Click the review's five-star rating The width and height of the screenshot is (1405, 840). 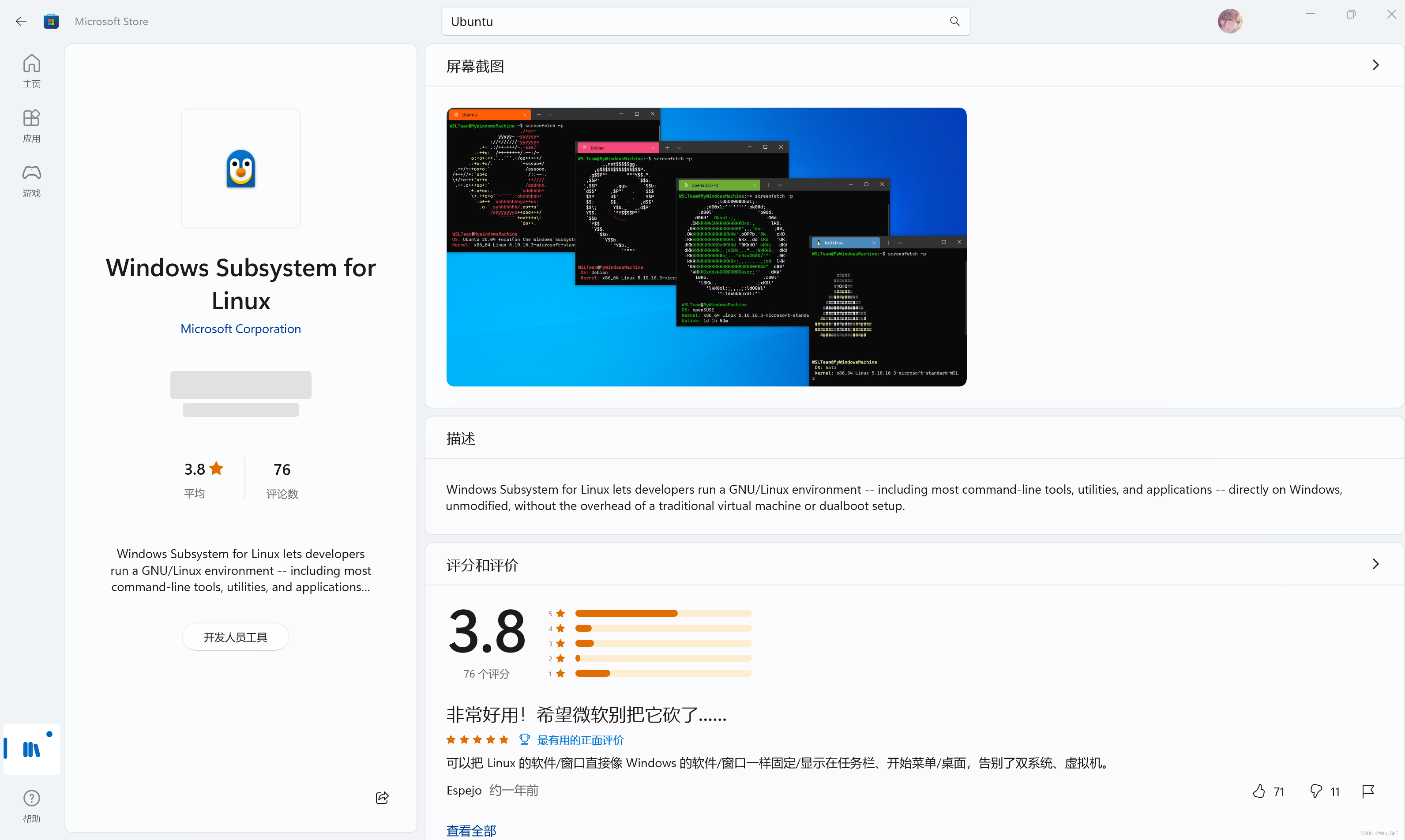[x=477, y=739]
